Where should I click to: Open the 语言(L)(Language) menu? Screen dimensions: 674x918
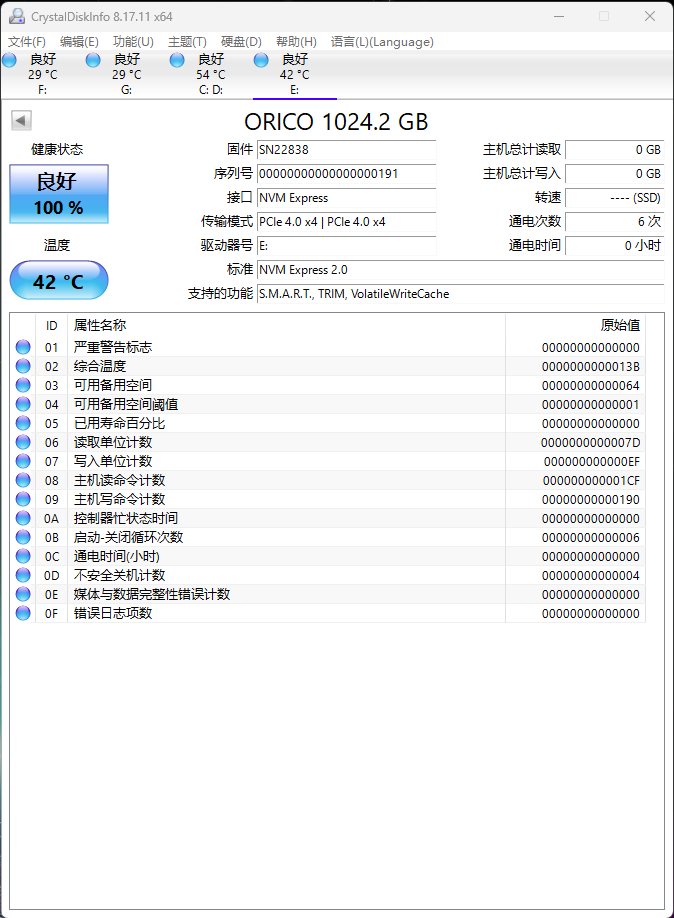pos(382,42)
